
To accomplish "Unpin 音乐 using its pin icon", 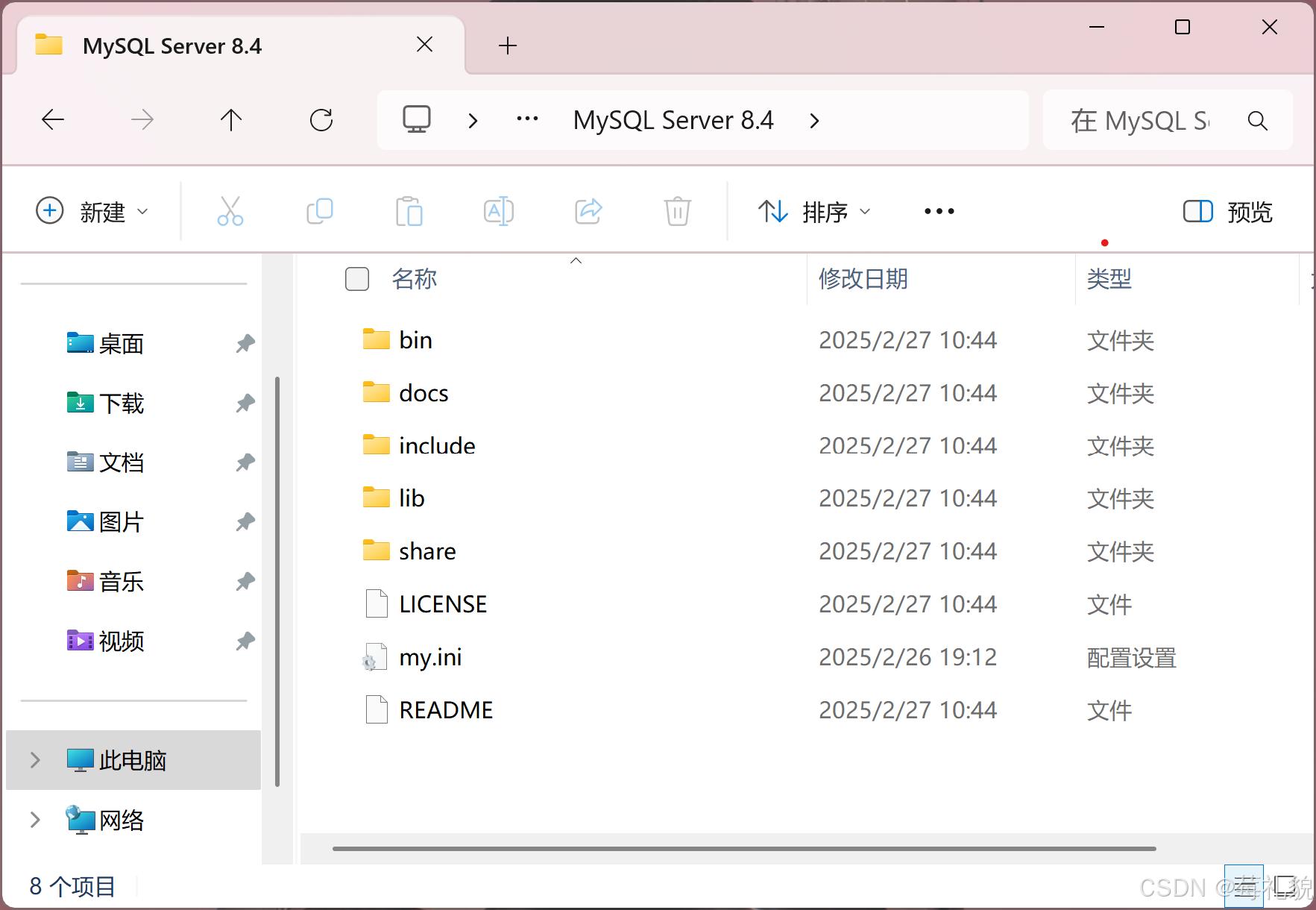I will click(x=245, y=582).
